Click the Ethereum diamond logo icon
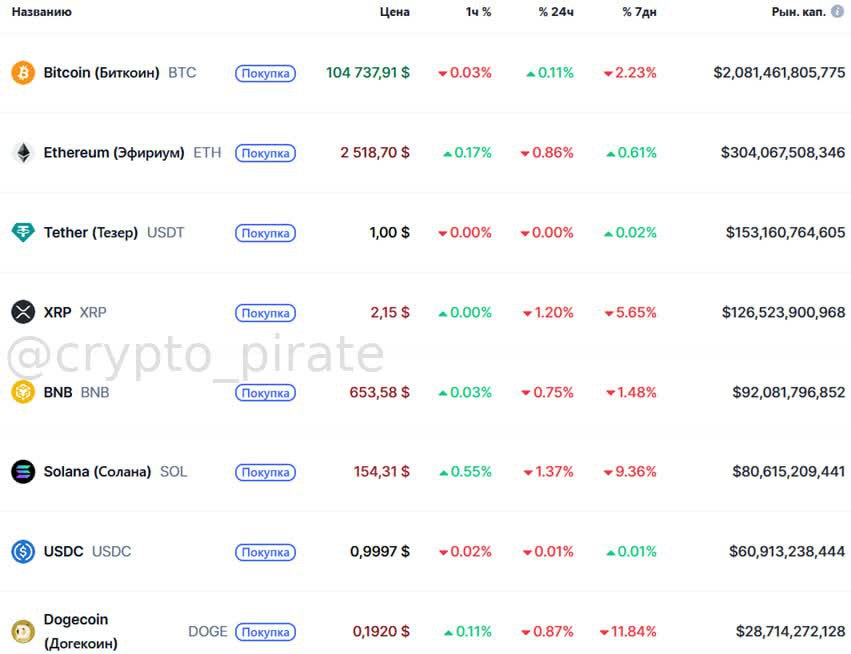This screenshot has height=654, width=851. [23, 153]
